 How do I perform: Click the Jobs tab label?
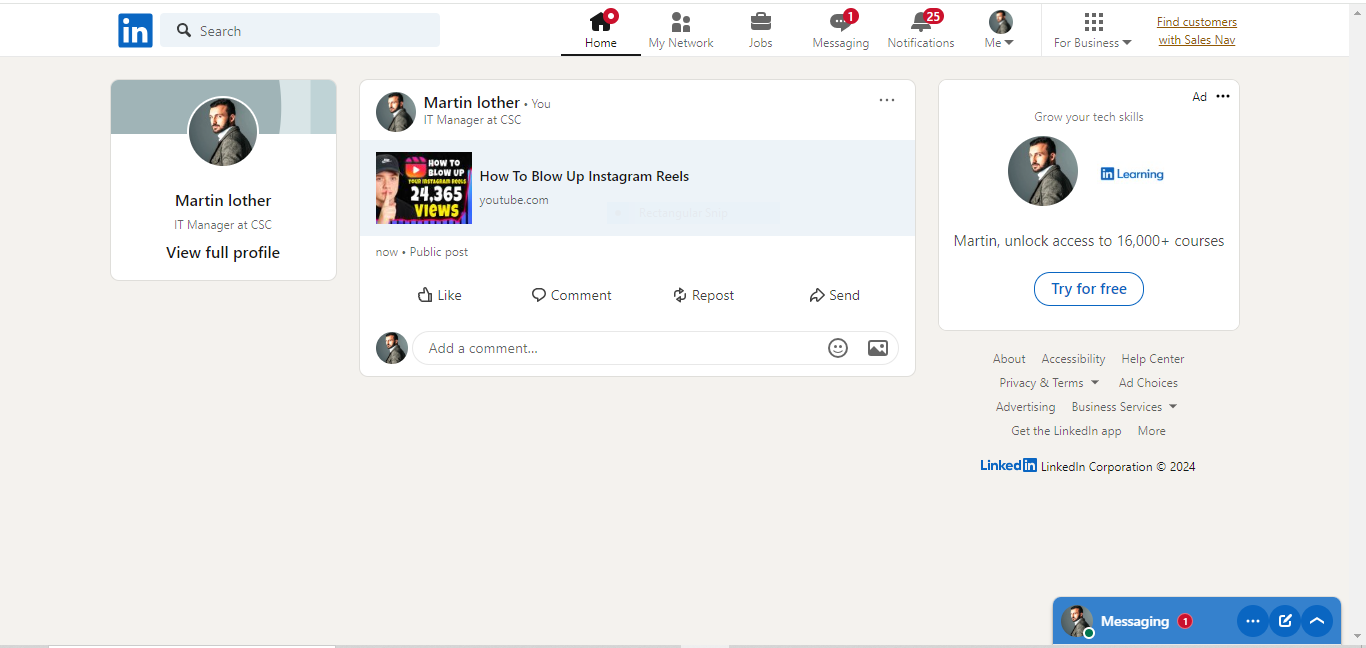761,43
